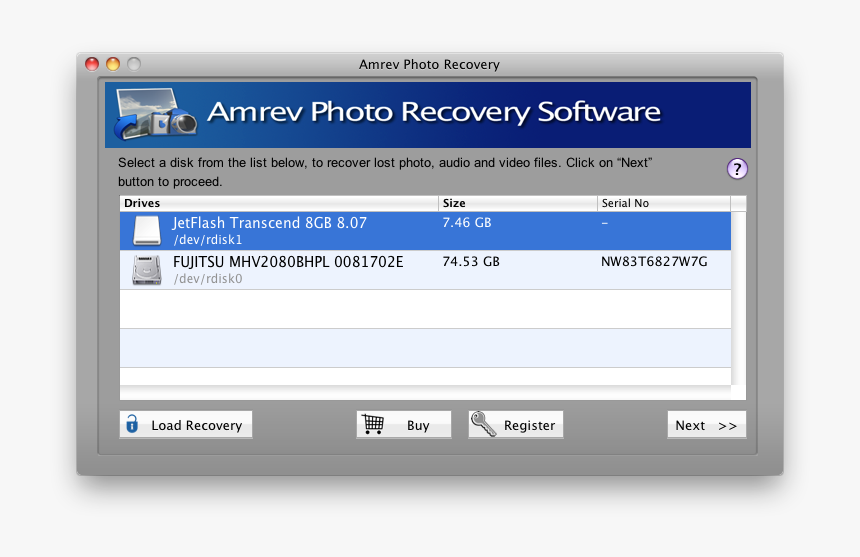Click the 7.46 GB size cell
This screenshot has height=557, width=860.
[x=467, y=223]
